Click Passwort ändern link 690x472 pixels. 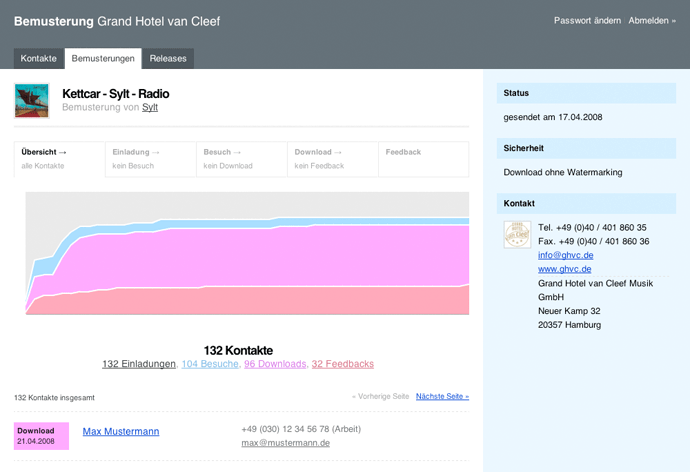coord(587,20)
